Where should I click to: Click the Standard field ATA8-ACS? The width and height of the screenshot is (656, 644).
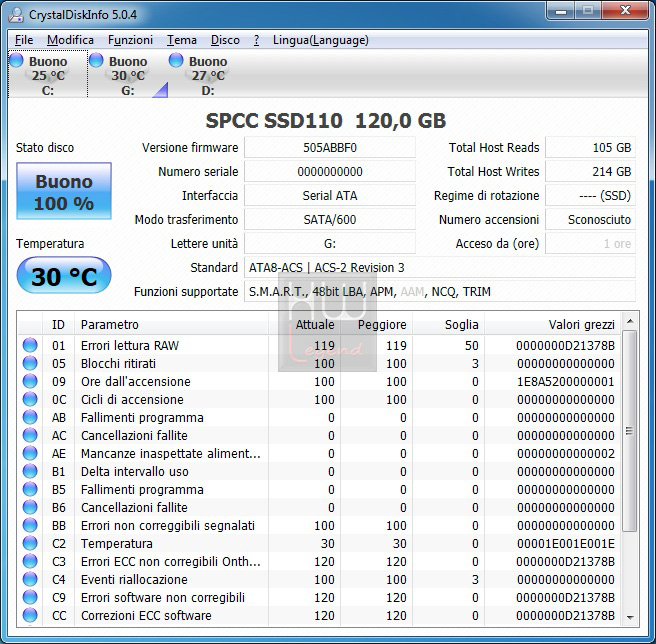pos(440,268)
